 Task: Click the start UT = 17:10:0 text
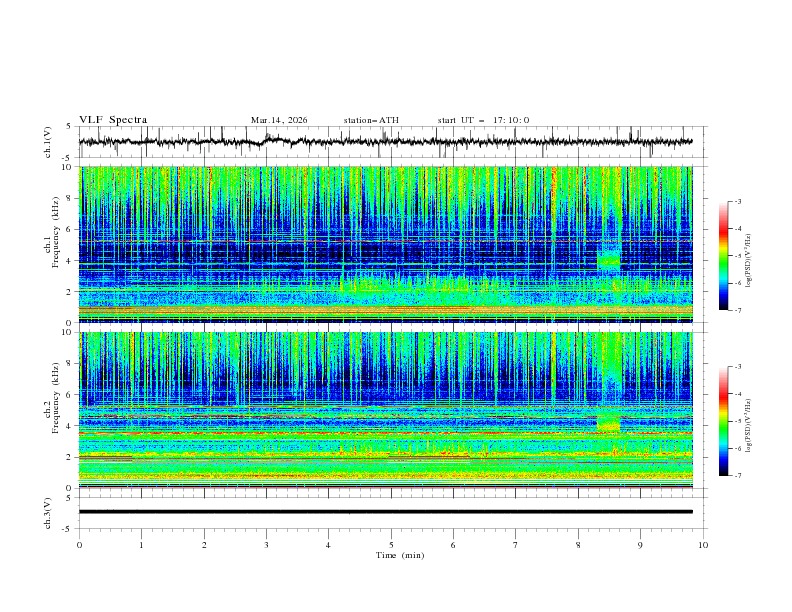pos(483,120)
